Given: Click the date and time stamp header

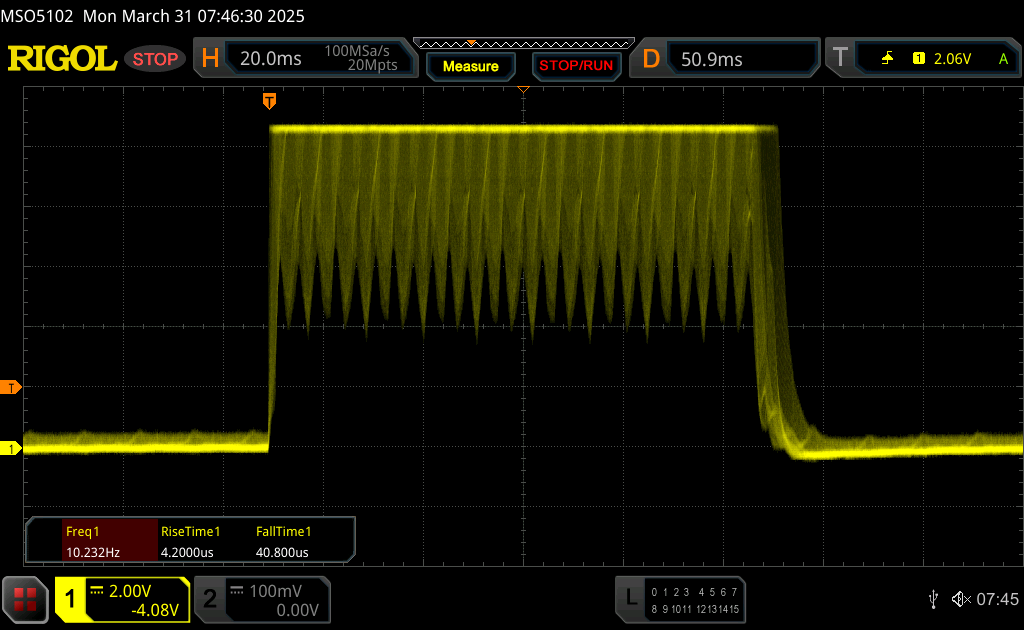Looking at the screenshot, I should pos(194,16).
